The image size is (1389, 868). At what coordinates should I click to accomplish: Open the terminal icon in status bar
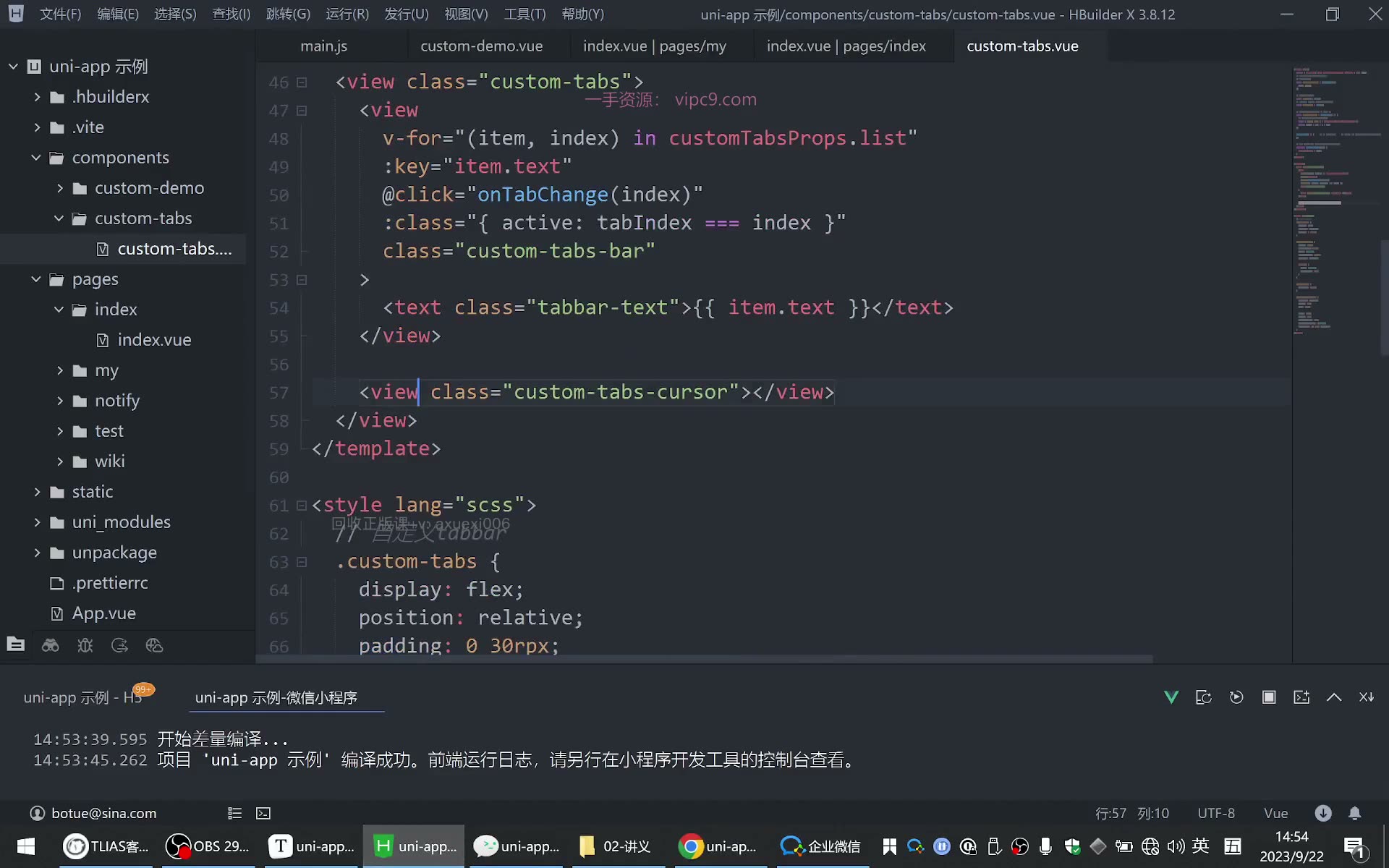point(263,813)
